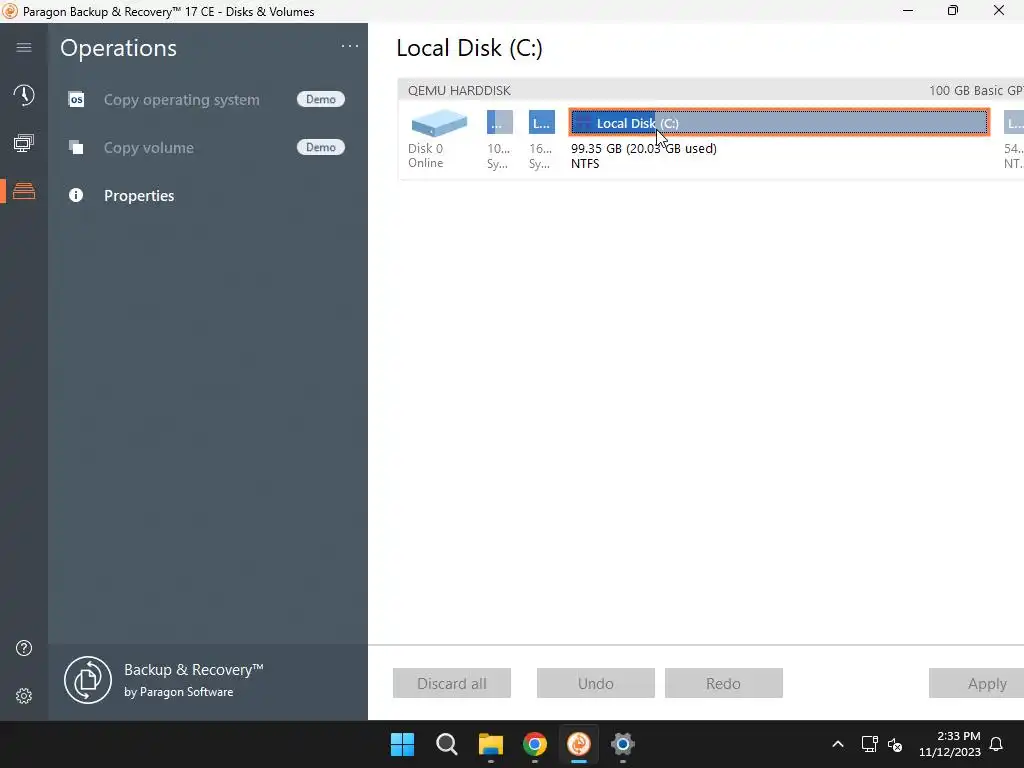The image size is (1024, 768).
Task: Open the computers/backup source sidebar icon
Action: [x=24, y=143]
